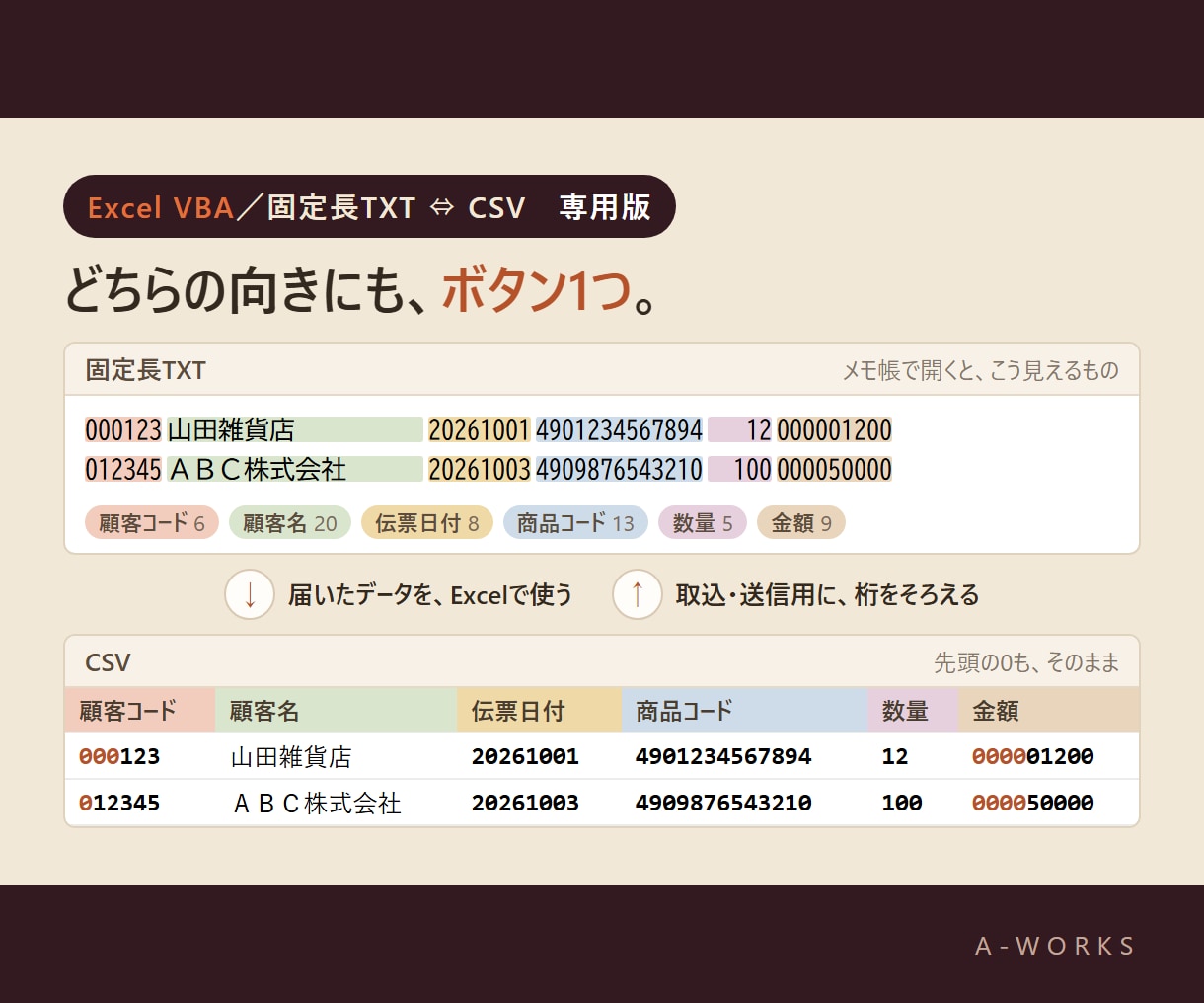Click 000050000 in the fixed-length TXT line

[835, 469]
